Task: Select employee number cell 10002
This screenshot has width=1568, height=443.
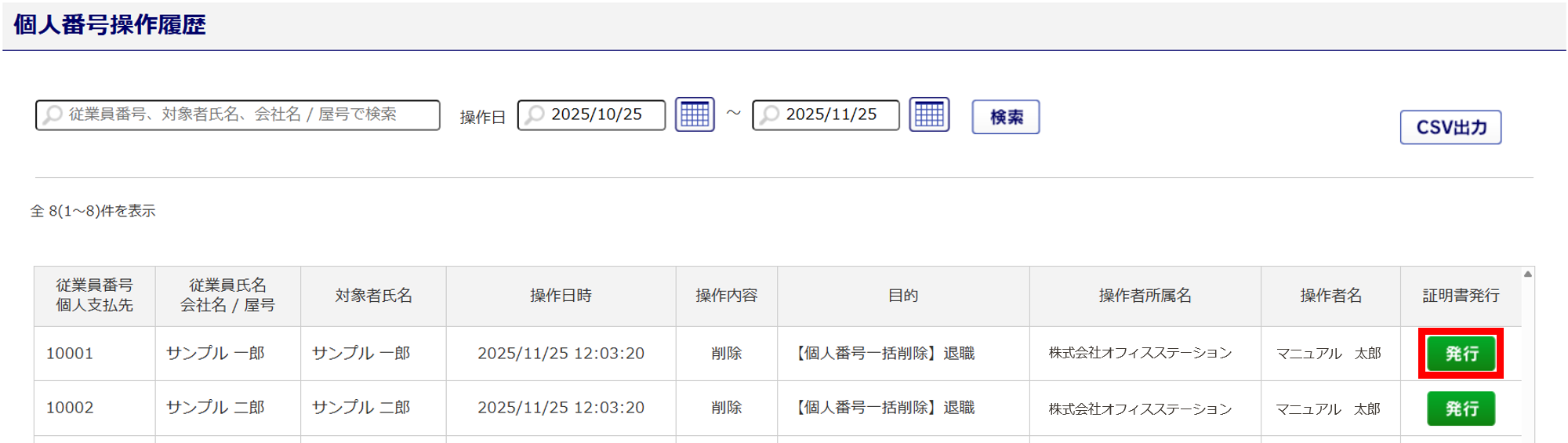Action: tap(70, 408)
